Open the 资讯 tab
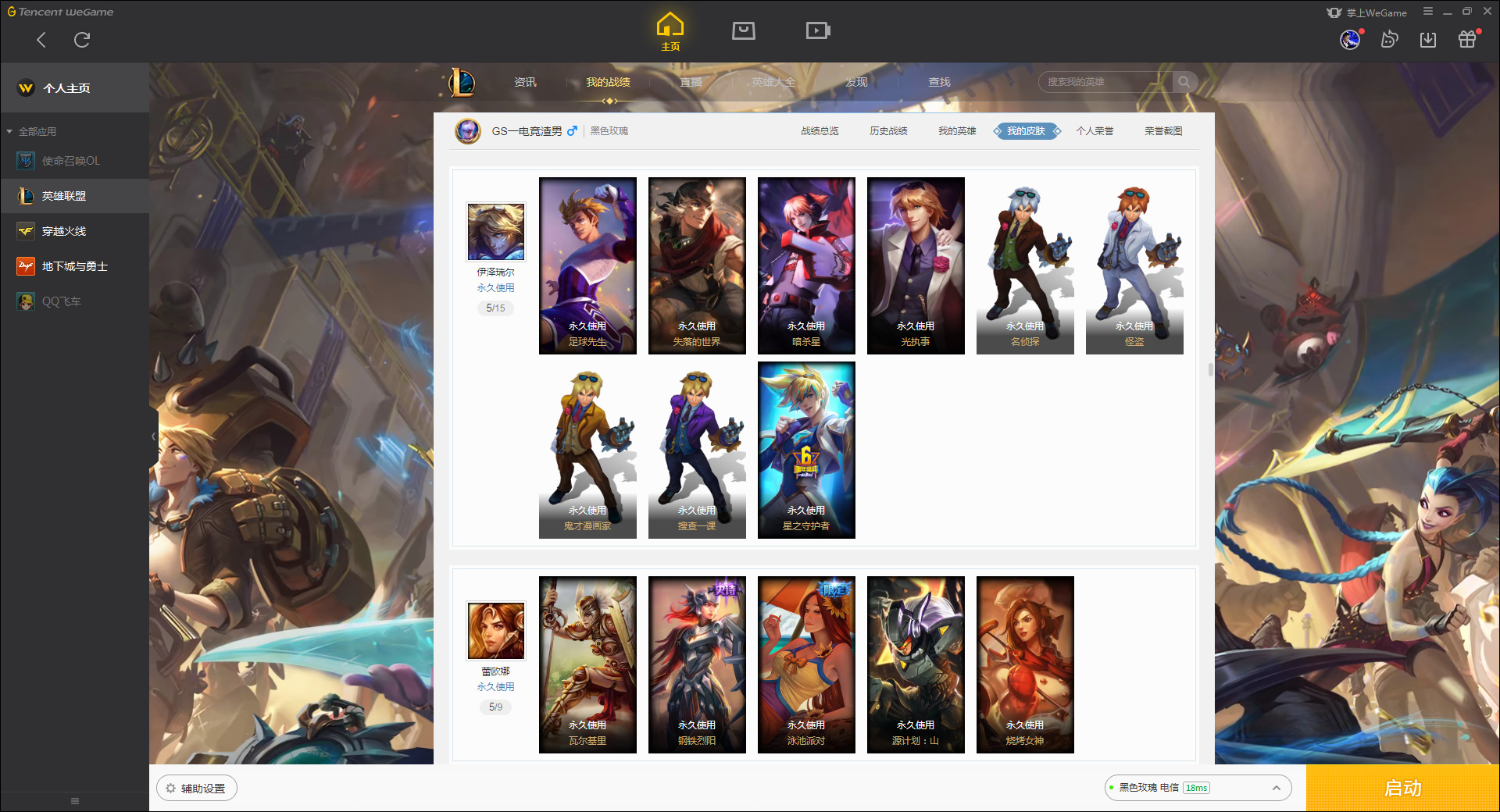Viewport: 1500px width, 812px height. point(525,82)
